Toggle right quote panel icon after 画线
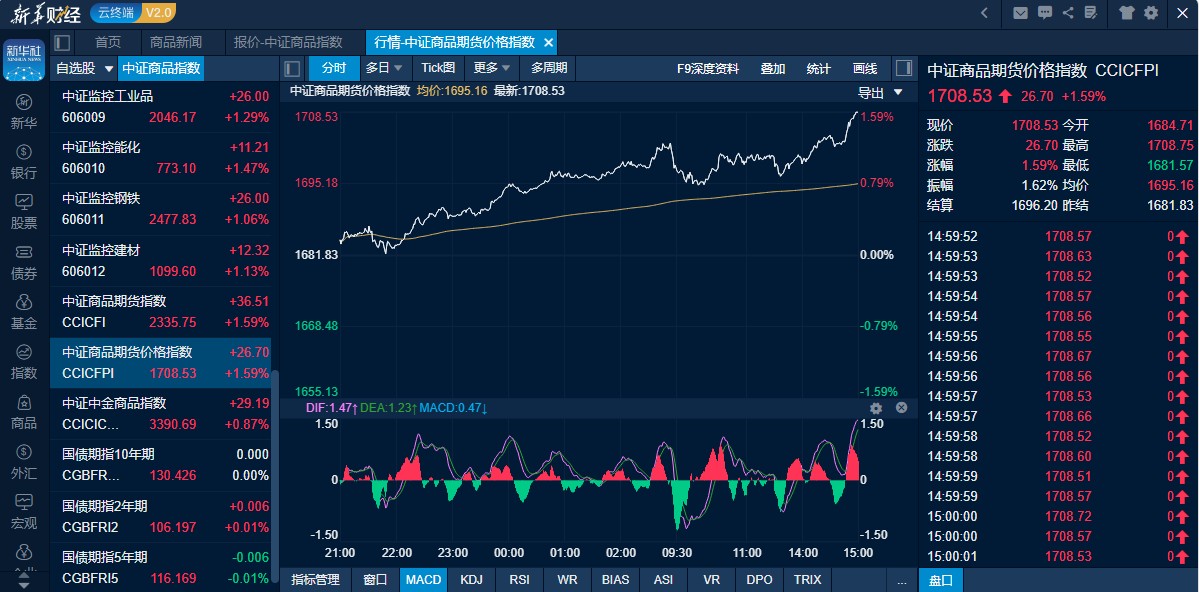 point(904,68)
